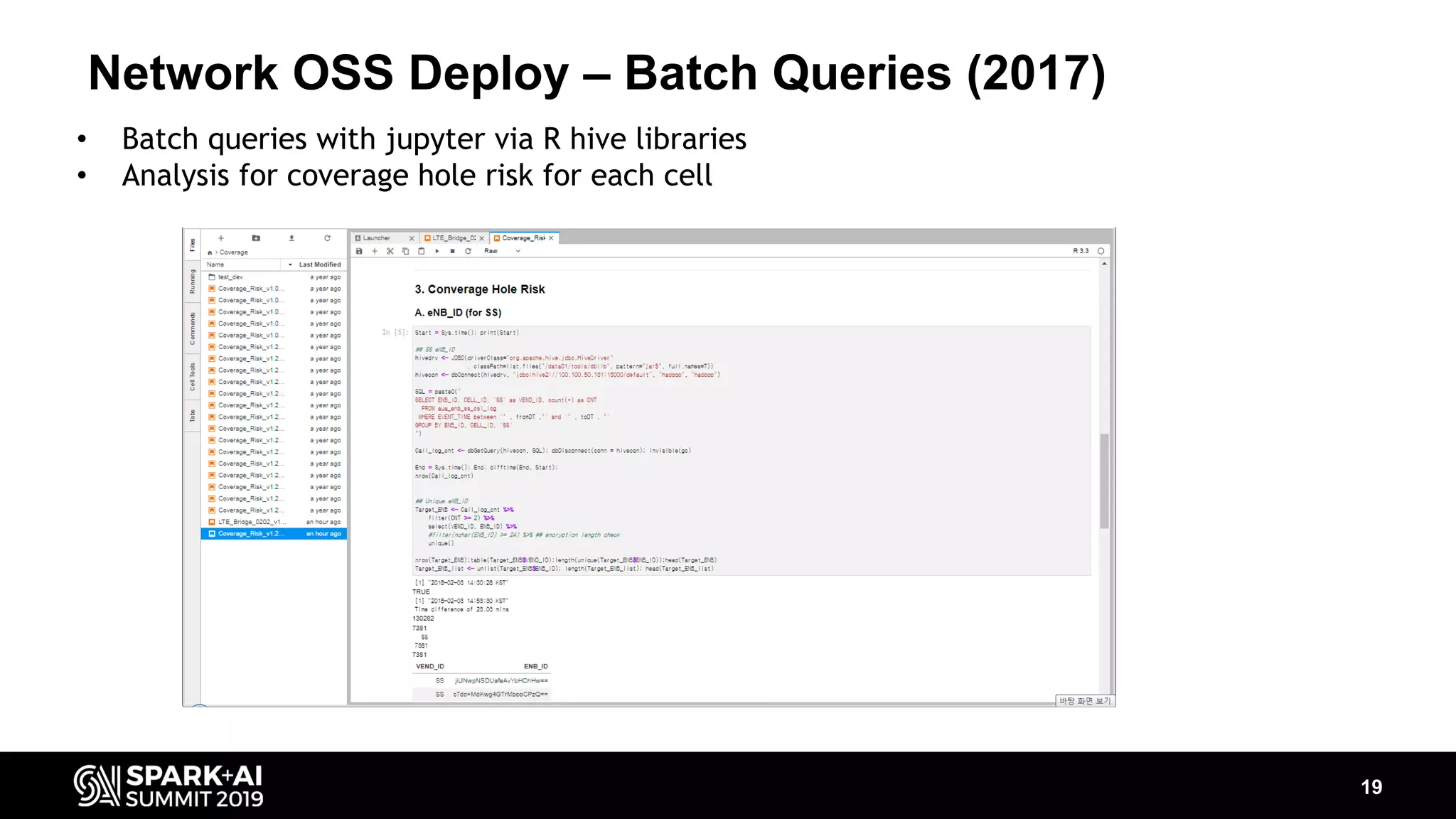Click the upload files icon
Screen dimensions: 1456x819
pyautogui.click(x=291, y=238)
